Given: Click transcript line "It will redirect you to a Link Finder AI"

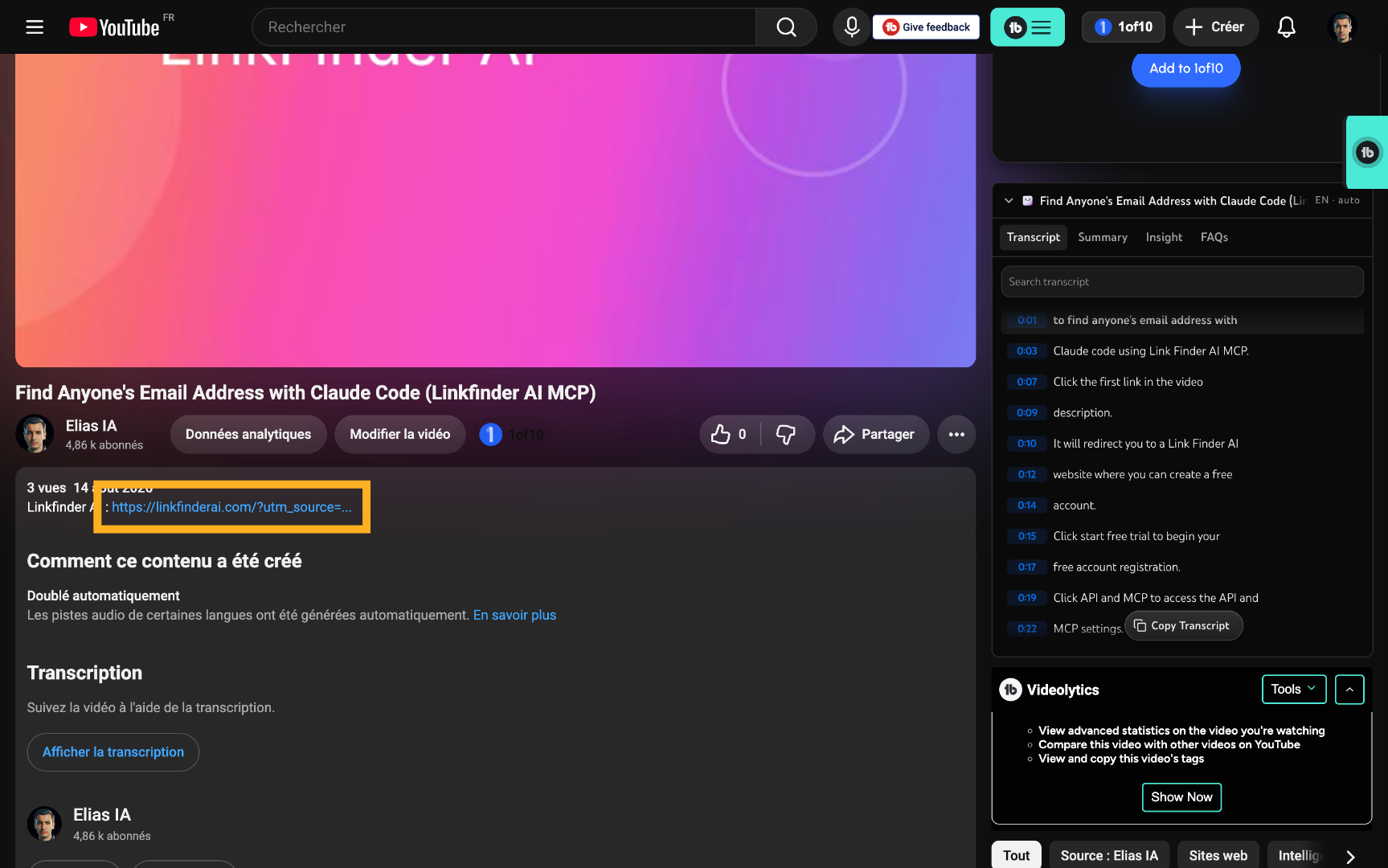Looking at the screenshot, I should [1145, 444].
